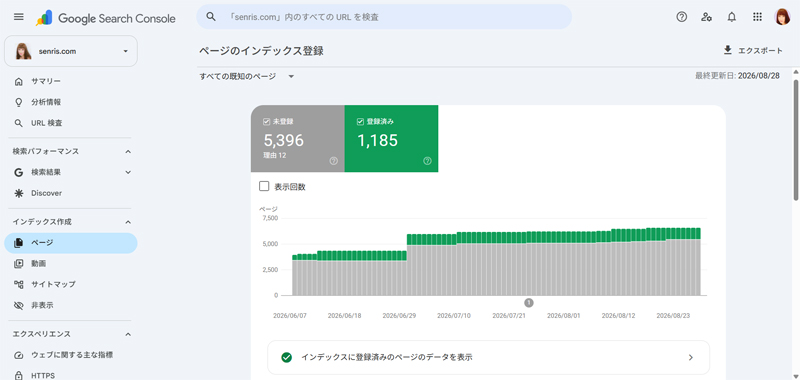Click the エクスポート button
Image resolution: width=800 pixels, height=380 pixels.
click(753, 50)
